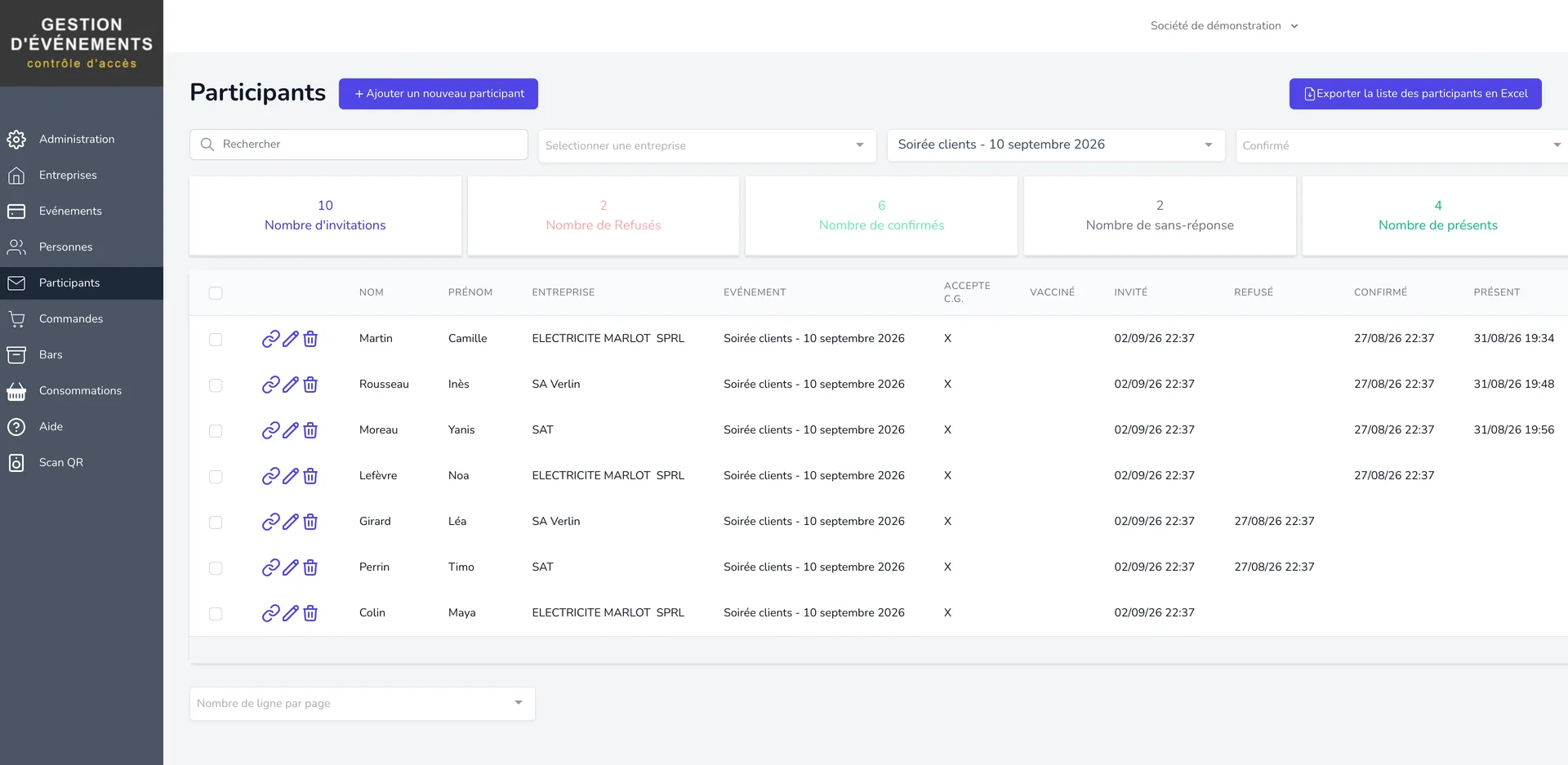Check the box for Rousseau row
The image size is (1568, 765).
216,385
